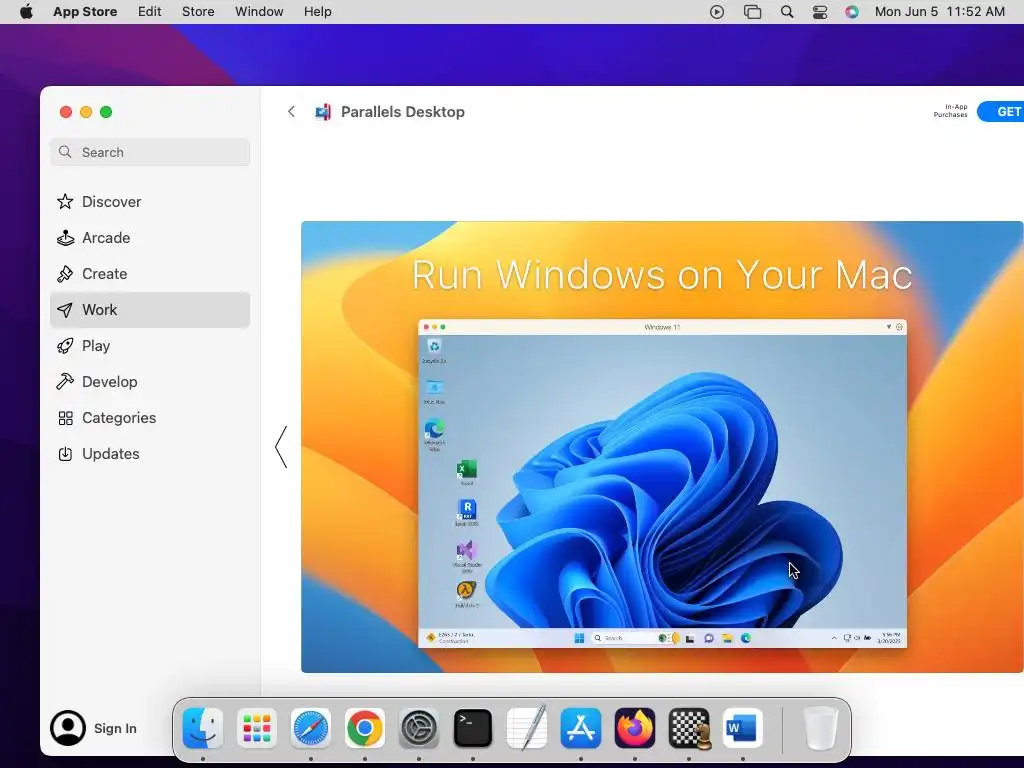
Task: Open the Store menu
Action: point(198,12)
